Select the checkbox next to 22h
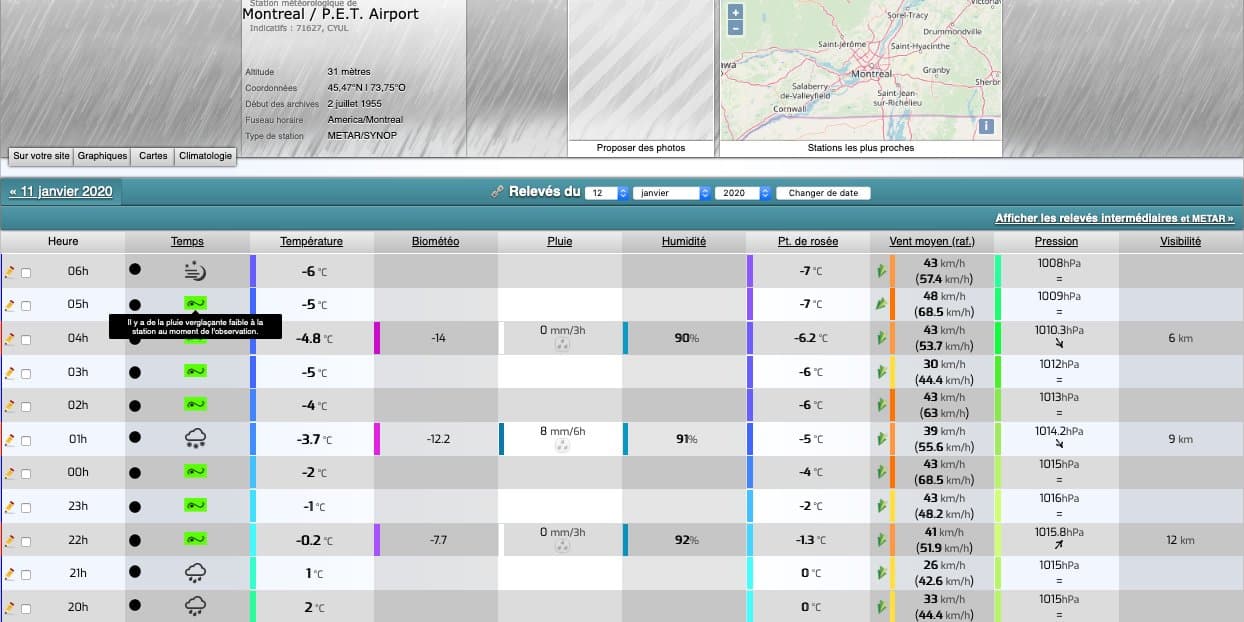Image resolution: width=1244 pixels, height=622 pixels. (x=26, y=541)
